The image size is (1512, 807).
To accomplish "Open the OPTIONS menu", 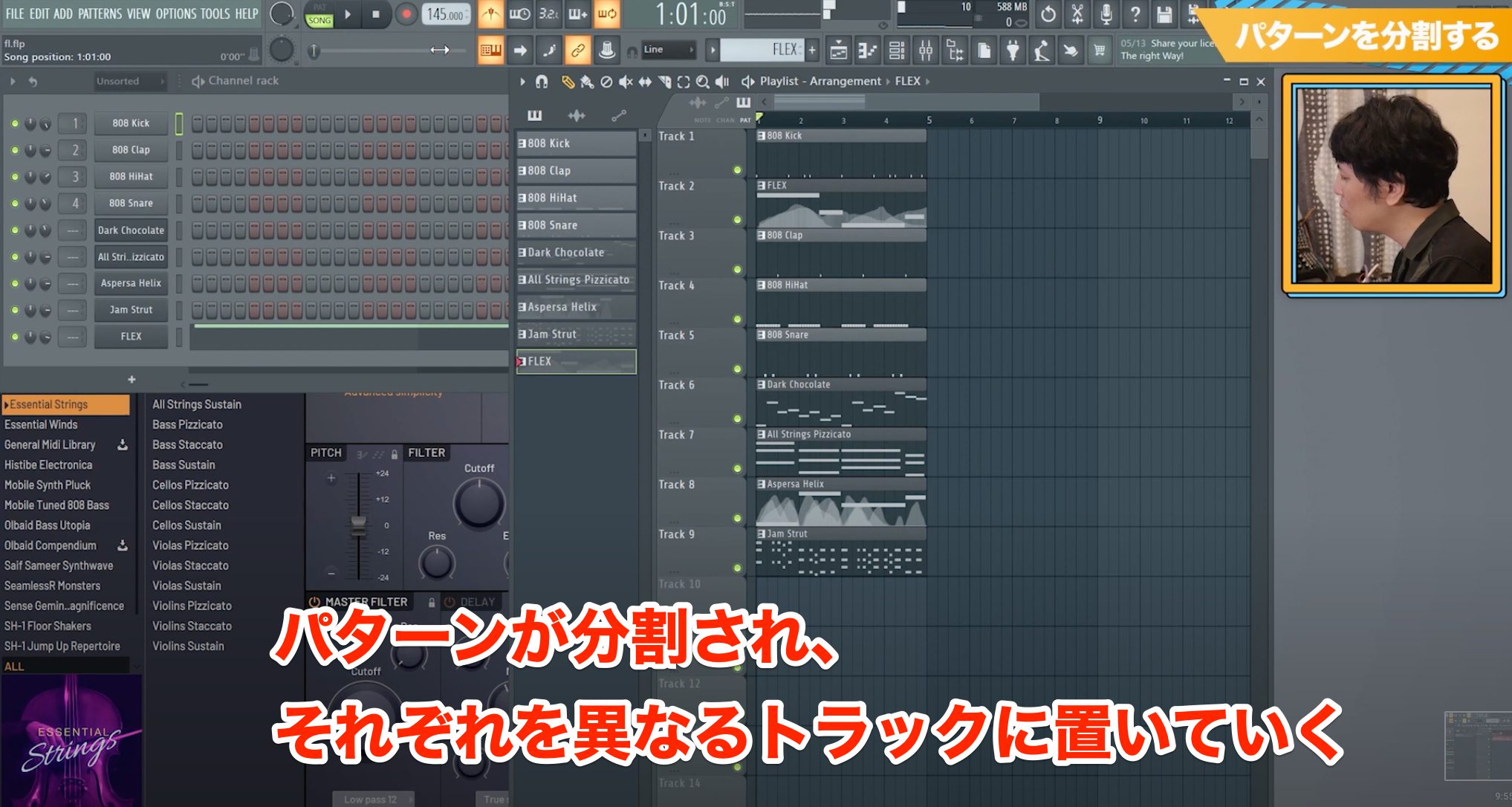I will 175,13.
